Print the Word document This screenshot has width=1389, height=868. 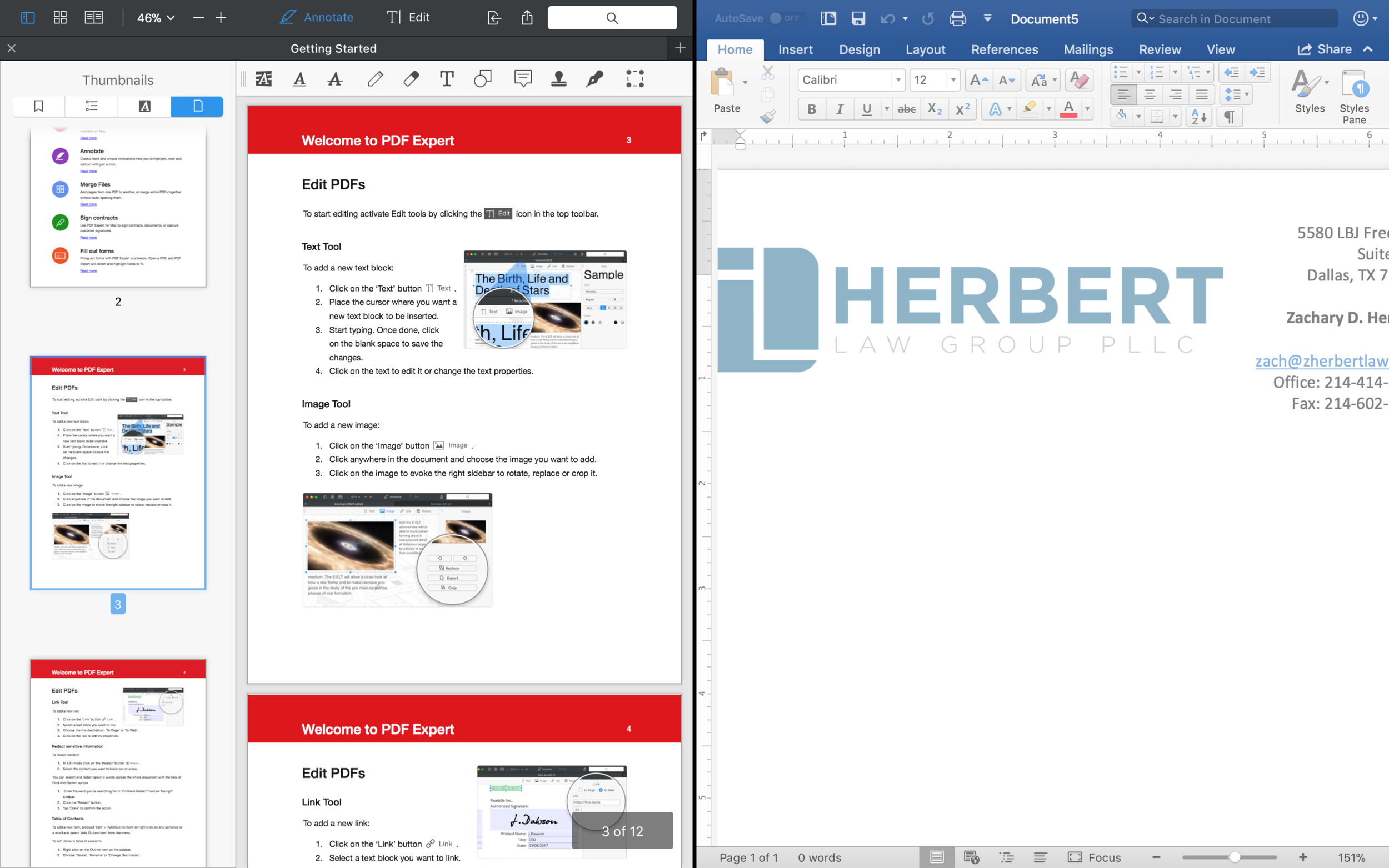(958, 18)
